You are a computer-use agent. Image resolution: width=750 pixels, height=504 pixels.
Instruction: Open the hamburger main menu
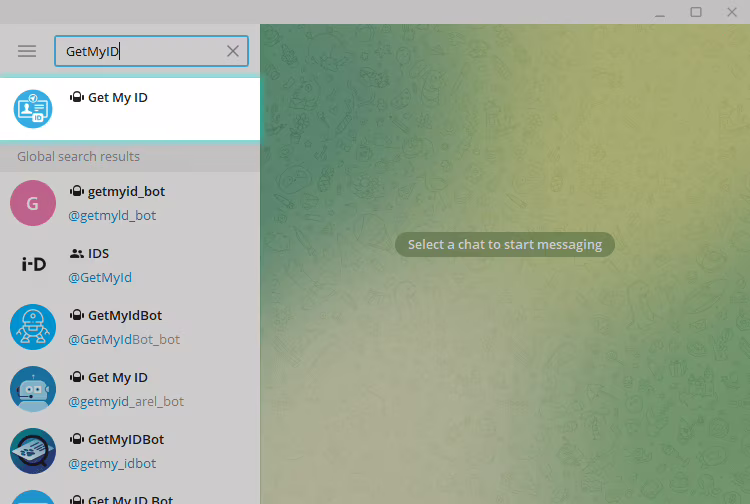(x=27, y=51)
